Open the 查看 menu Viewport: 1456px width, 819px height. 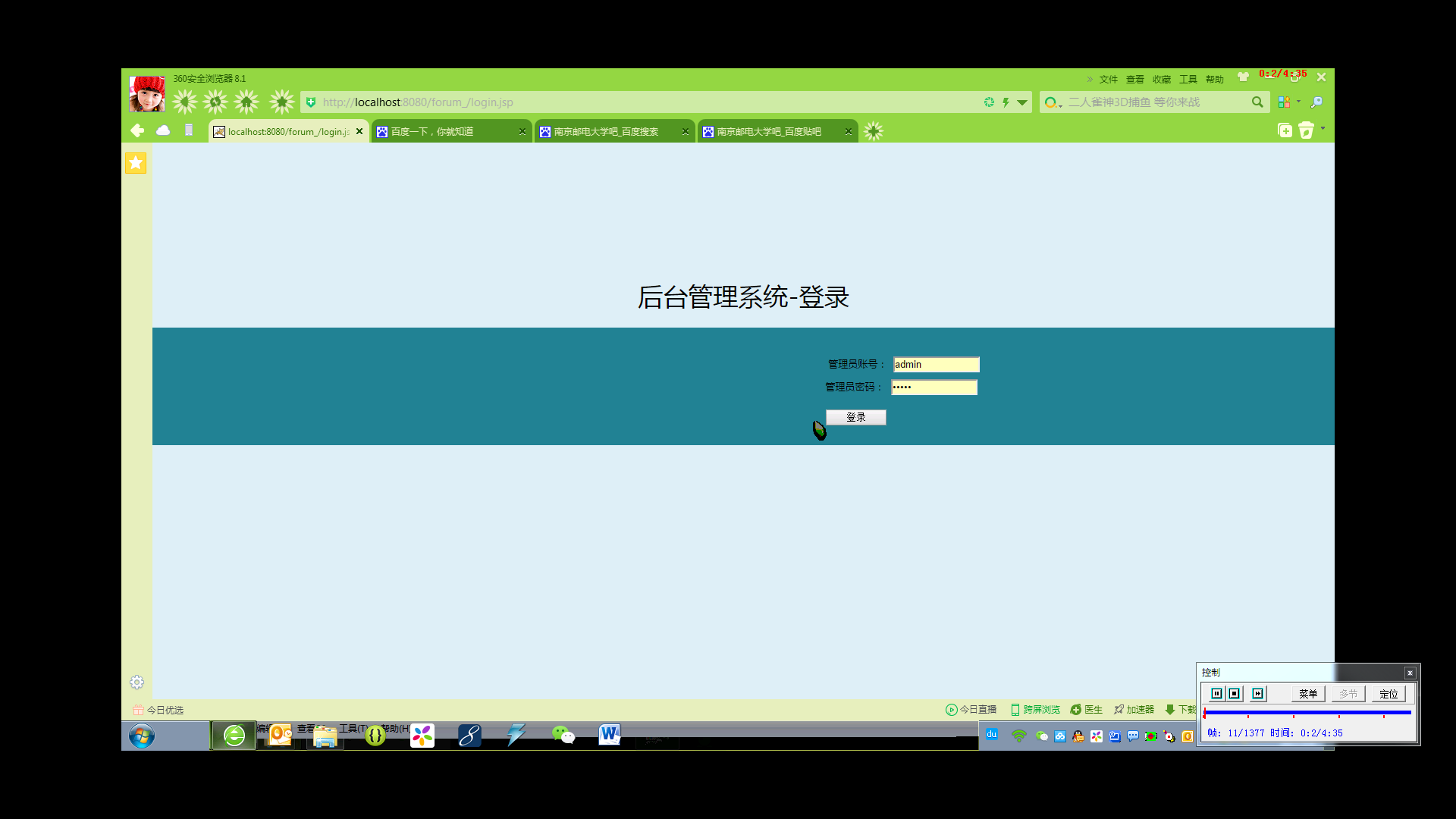tap(1135, 80)
